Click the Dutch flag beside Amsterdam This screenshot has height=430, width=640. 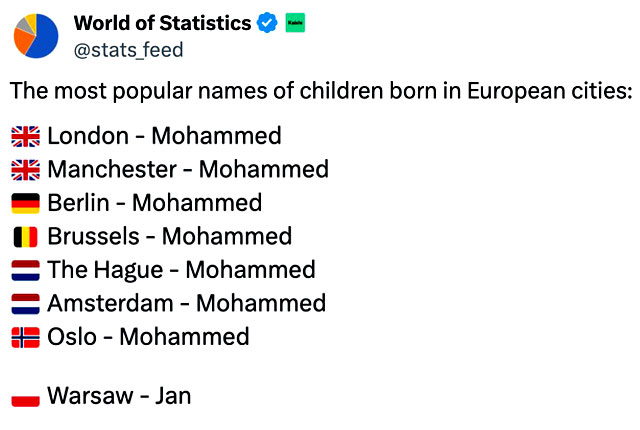click(25, 303)
